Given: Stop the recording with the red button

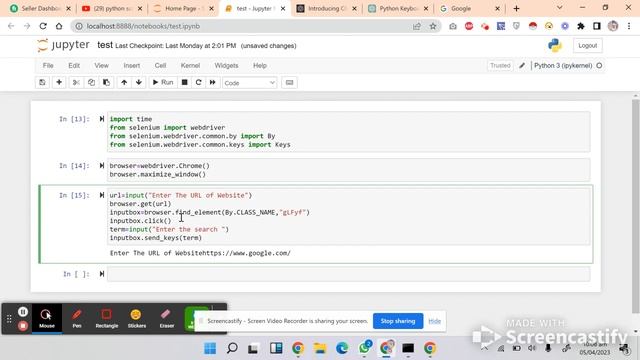Looking at the screenshot, I should click(23, 326).
